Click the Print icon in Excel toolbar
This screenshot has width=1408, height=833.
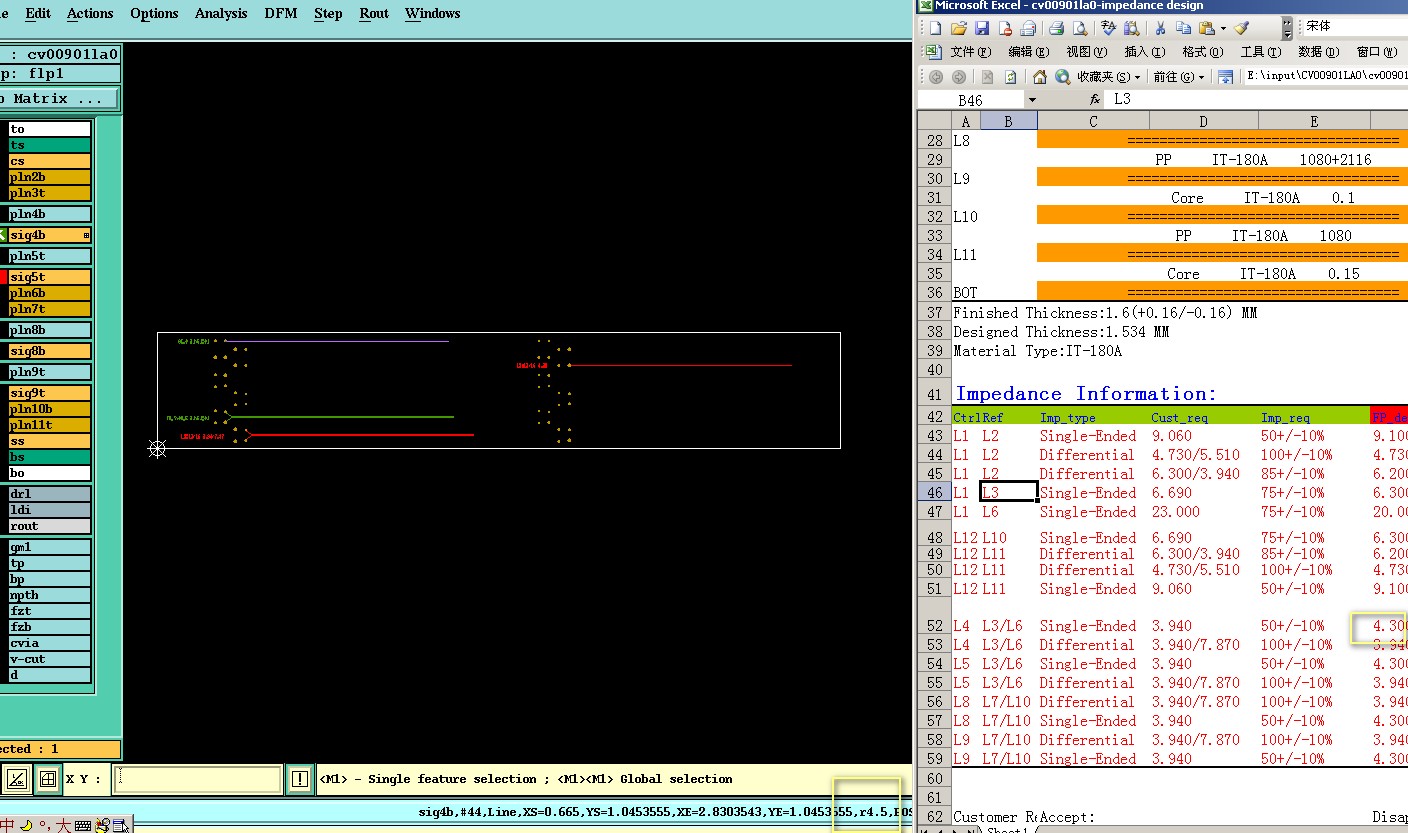[1056, 28]
